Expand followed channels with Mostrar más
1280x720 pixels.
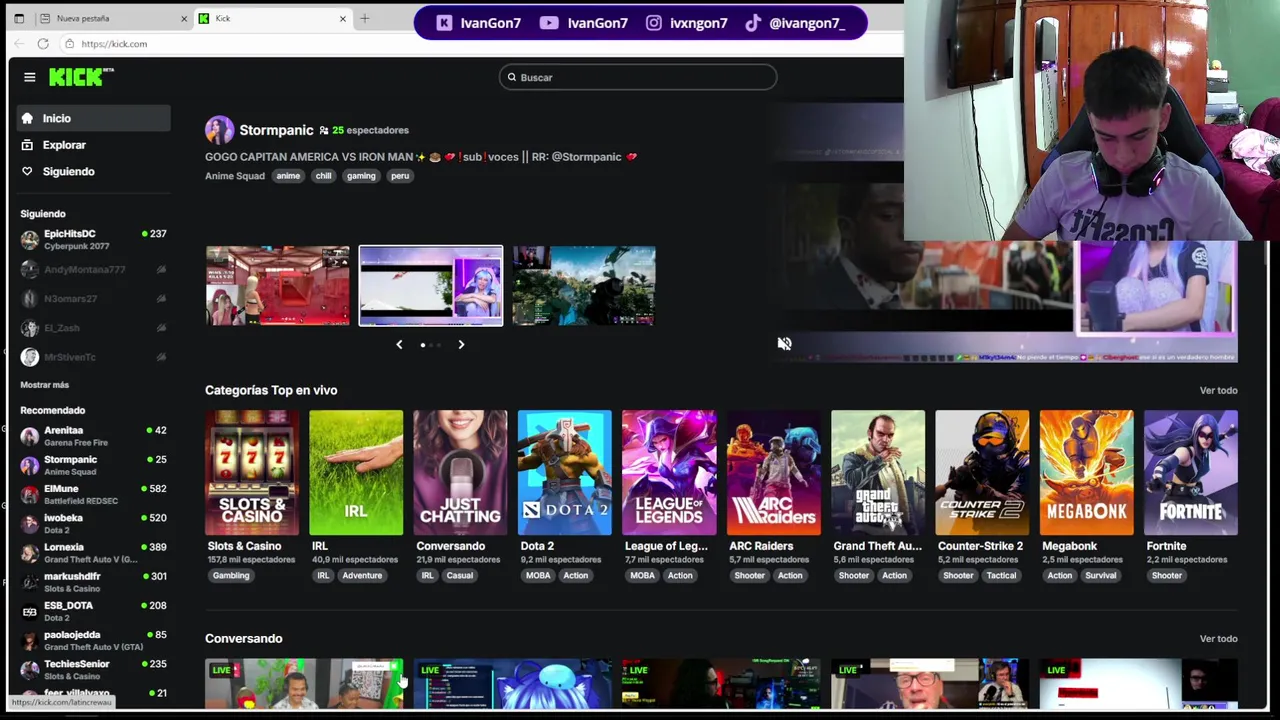pyautogui.click(x=44, y=385)
